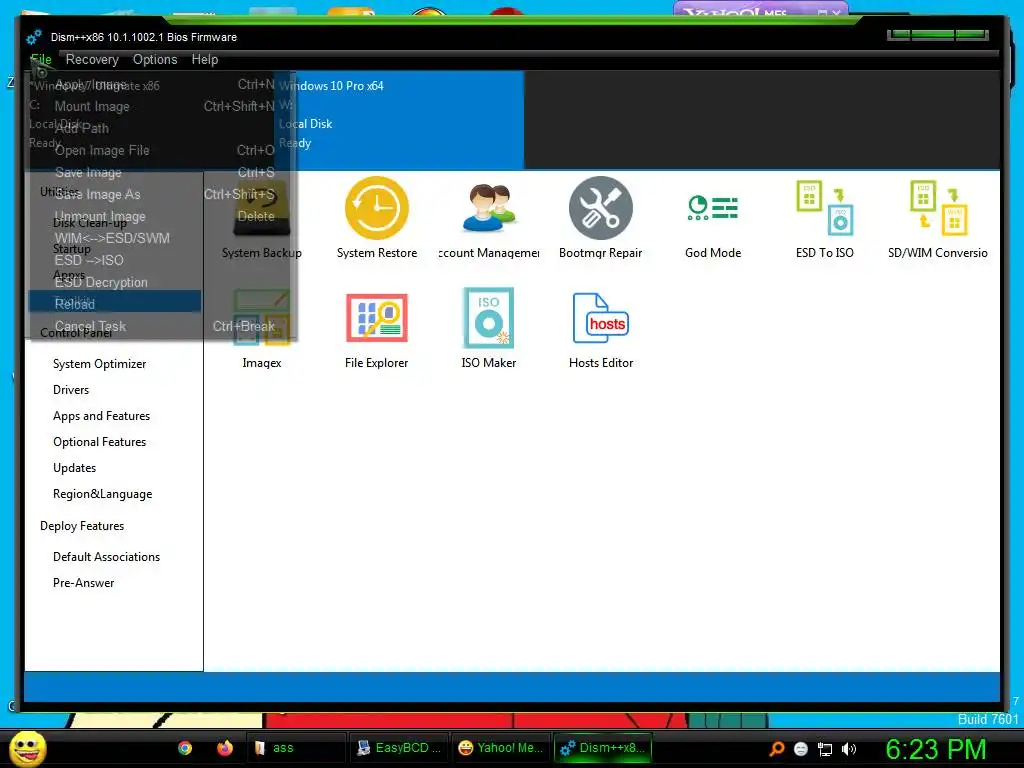This screenshot has height=768, width=1024.
Task: Click the smiley Start button
Action: click(x=27, y=748)
